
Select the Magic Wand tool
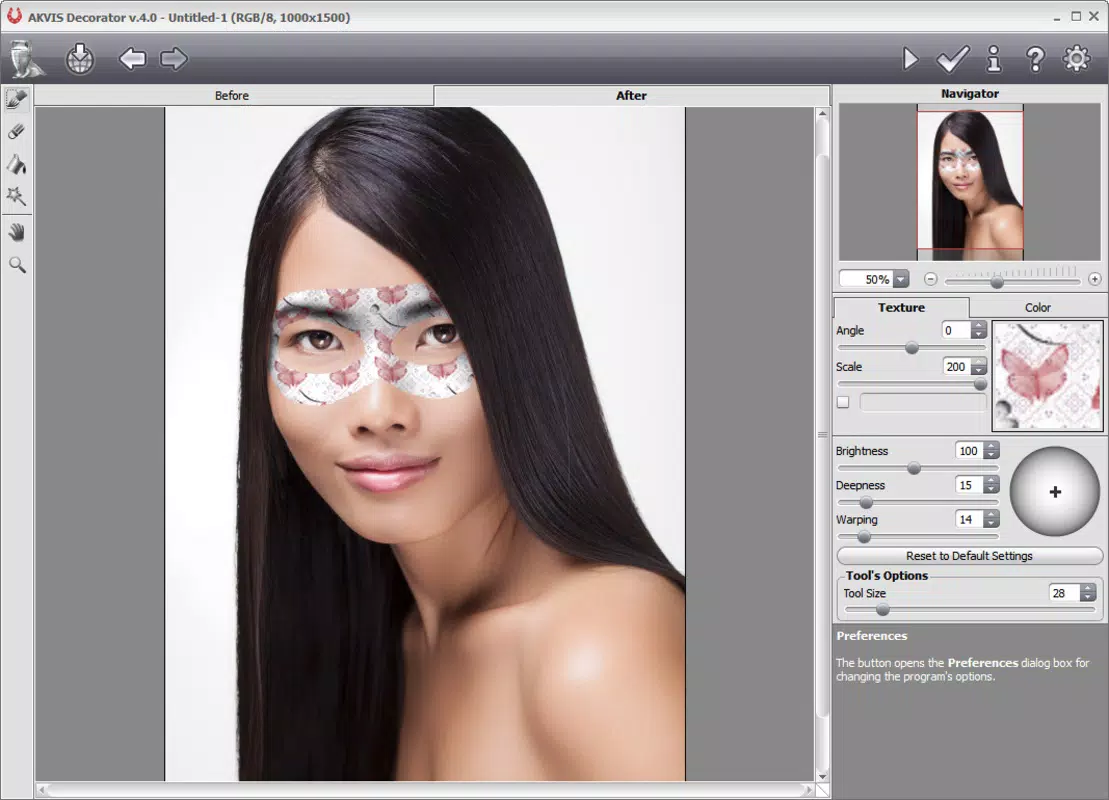coord(16,196)
